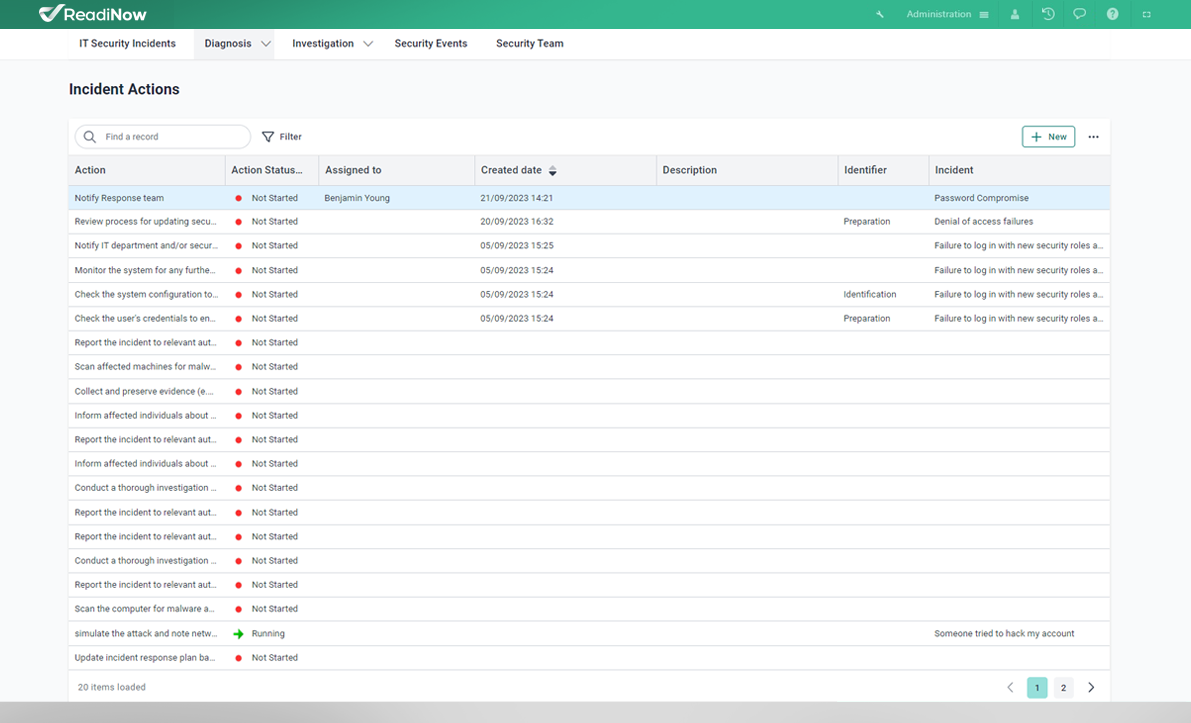Click the 05/09/2023 15:25 created date
The image size is (1191, 723).
point(517,246)
